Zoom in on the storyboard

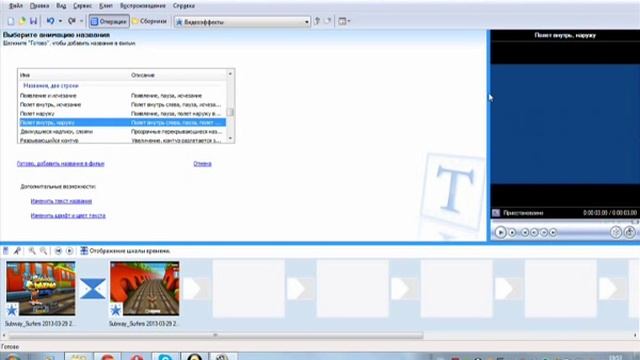click(32, 251)
